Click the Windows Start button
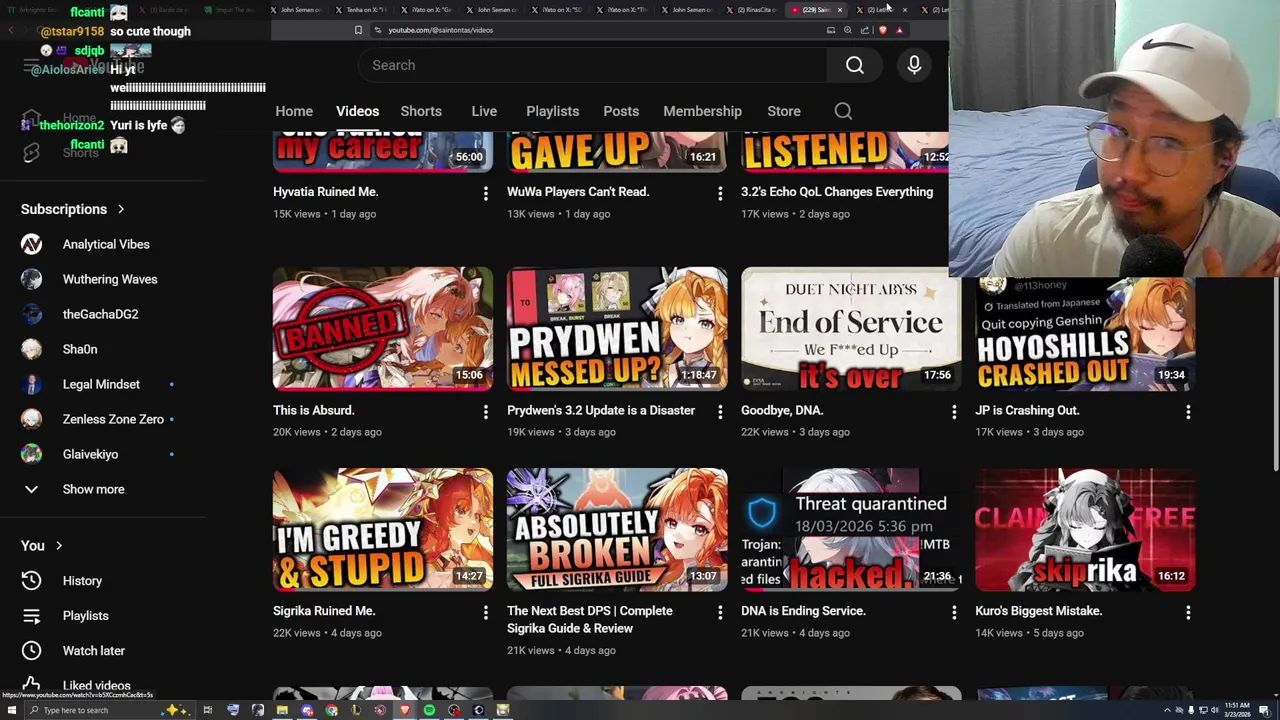1280x720 pixels. coord(11,710)
